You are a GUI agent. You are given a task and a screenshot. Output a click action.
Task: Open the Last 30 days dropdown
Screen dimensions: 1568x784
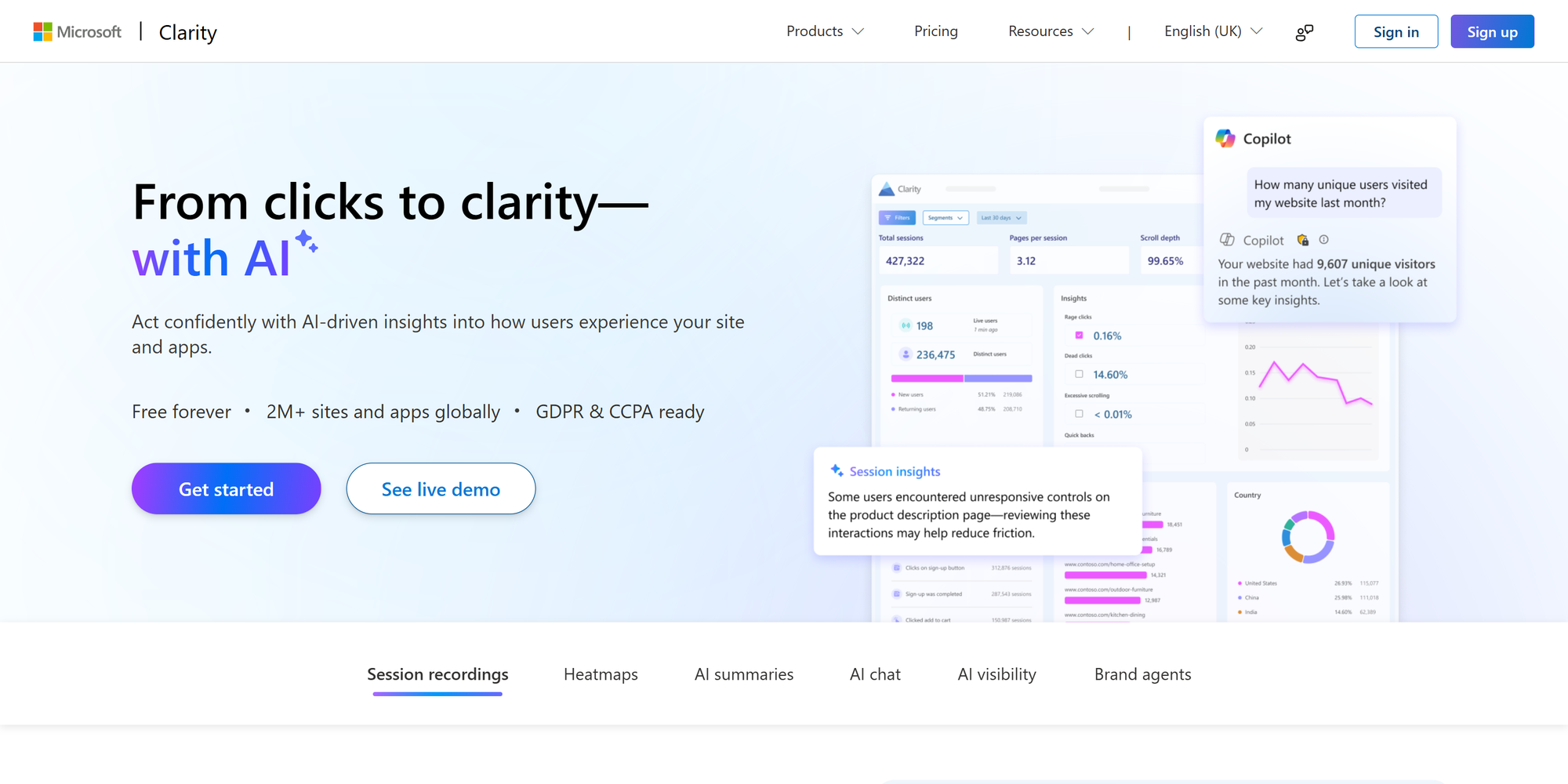[x=1000, y=217]
